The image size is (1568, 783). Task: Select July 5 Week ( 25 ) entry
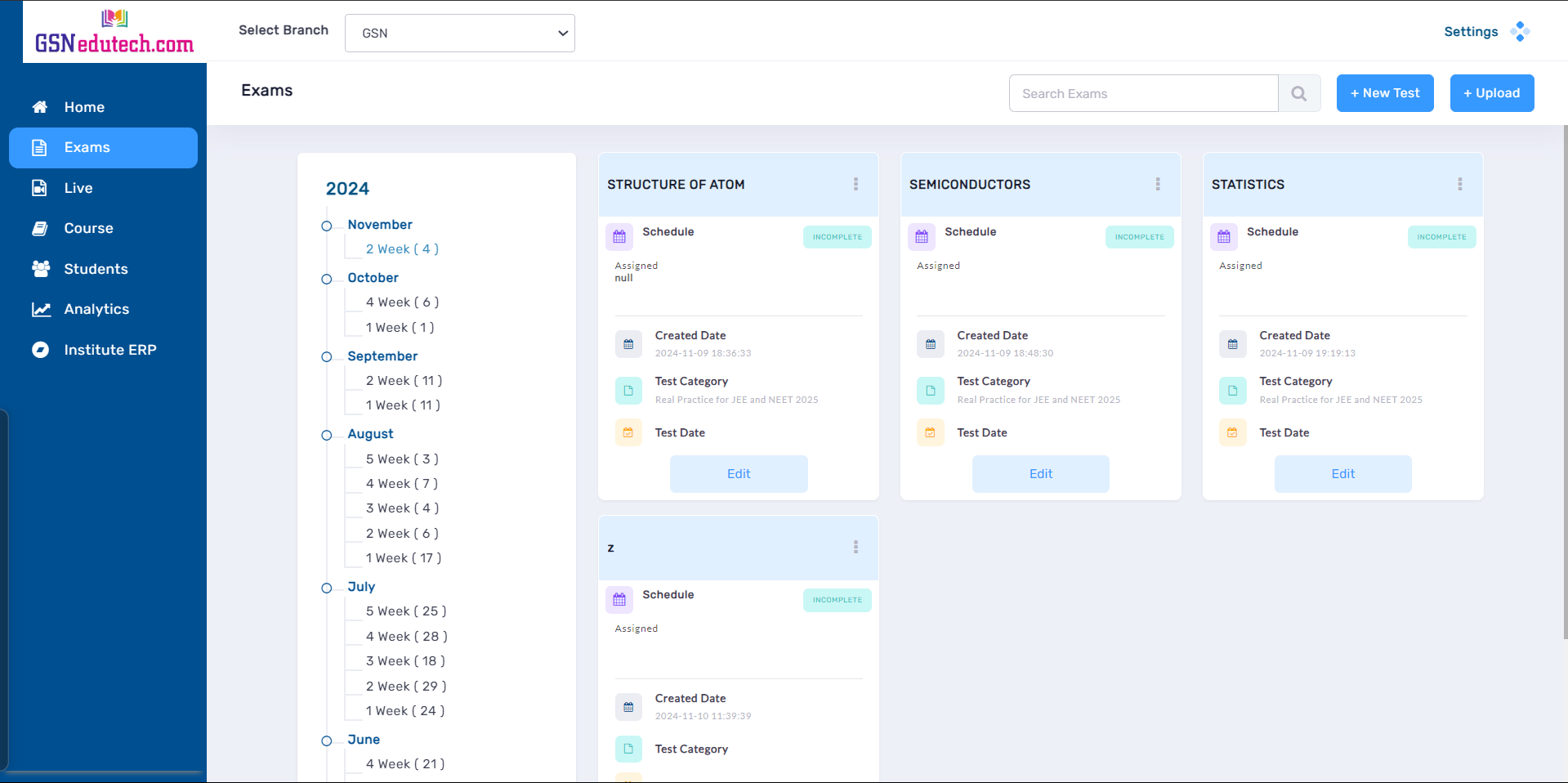click(x=405, y=611)
